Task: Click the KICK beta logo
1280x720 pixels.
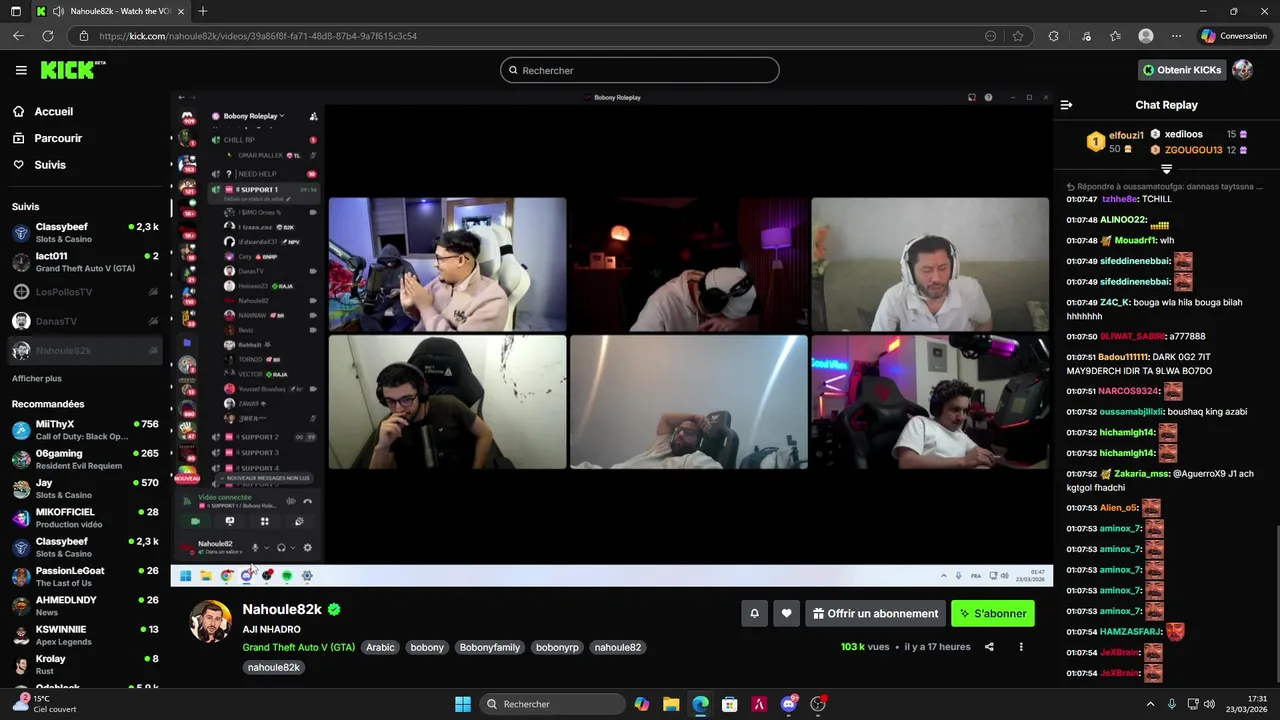Action: [72, 70]
